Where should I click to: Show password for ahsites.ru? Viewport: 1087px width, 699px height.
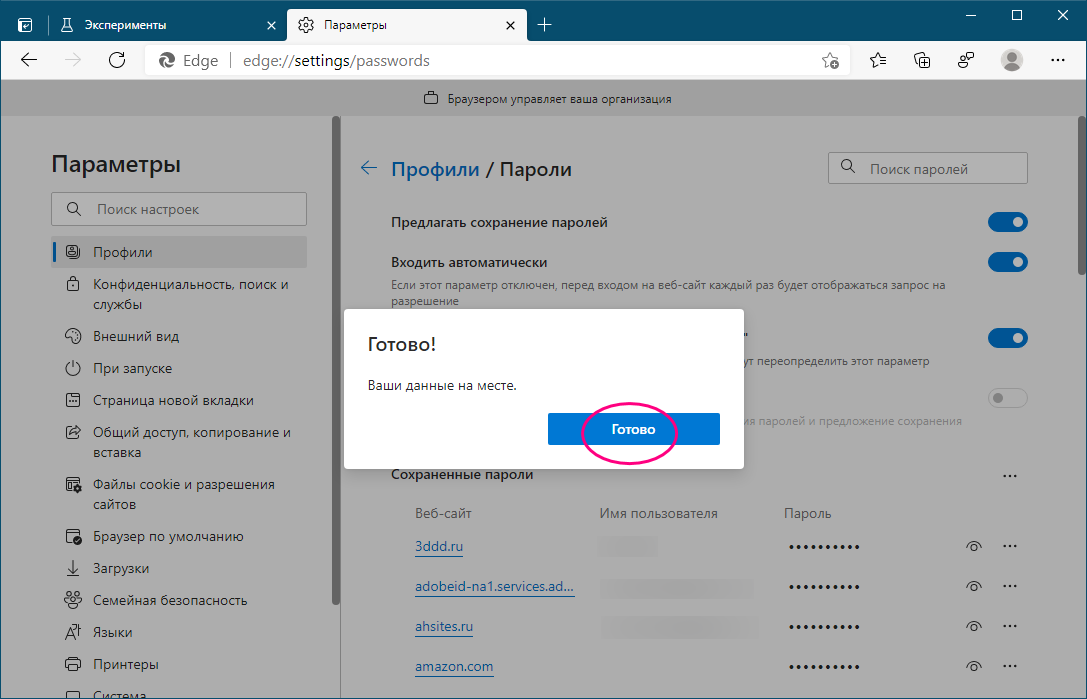click(973, 627)
